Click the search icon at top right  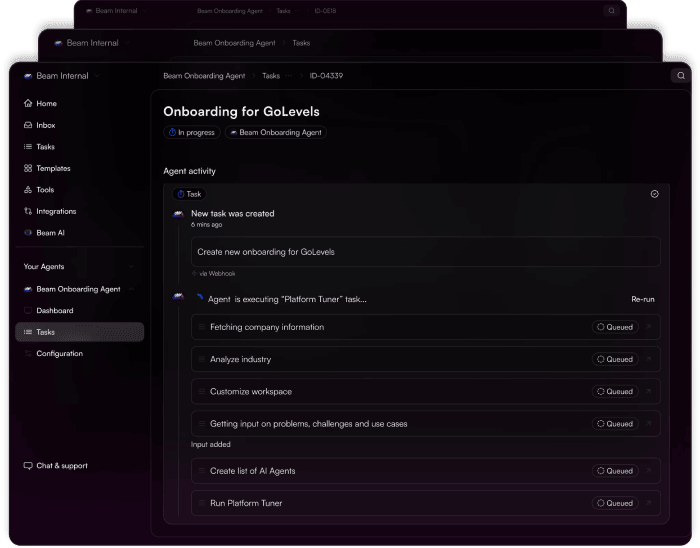(680, 76)
